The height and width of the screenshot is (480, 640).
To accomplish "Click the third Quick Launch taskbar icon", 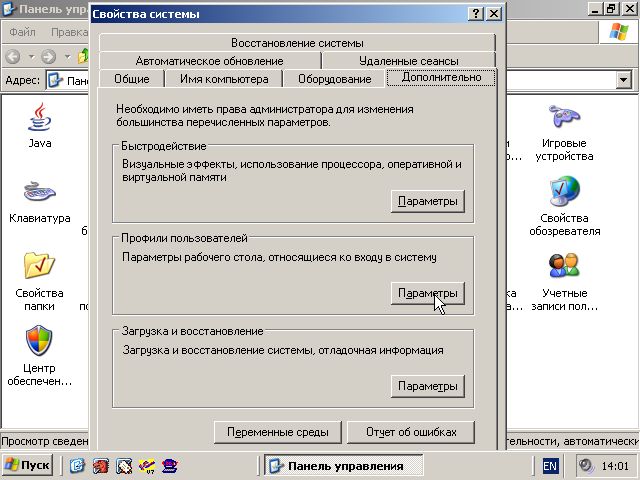I will 124,465.
